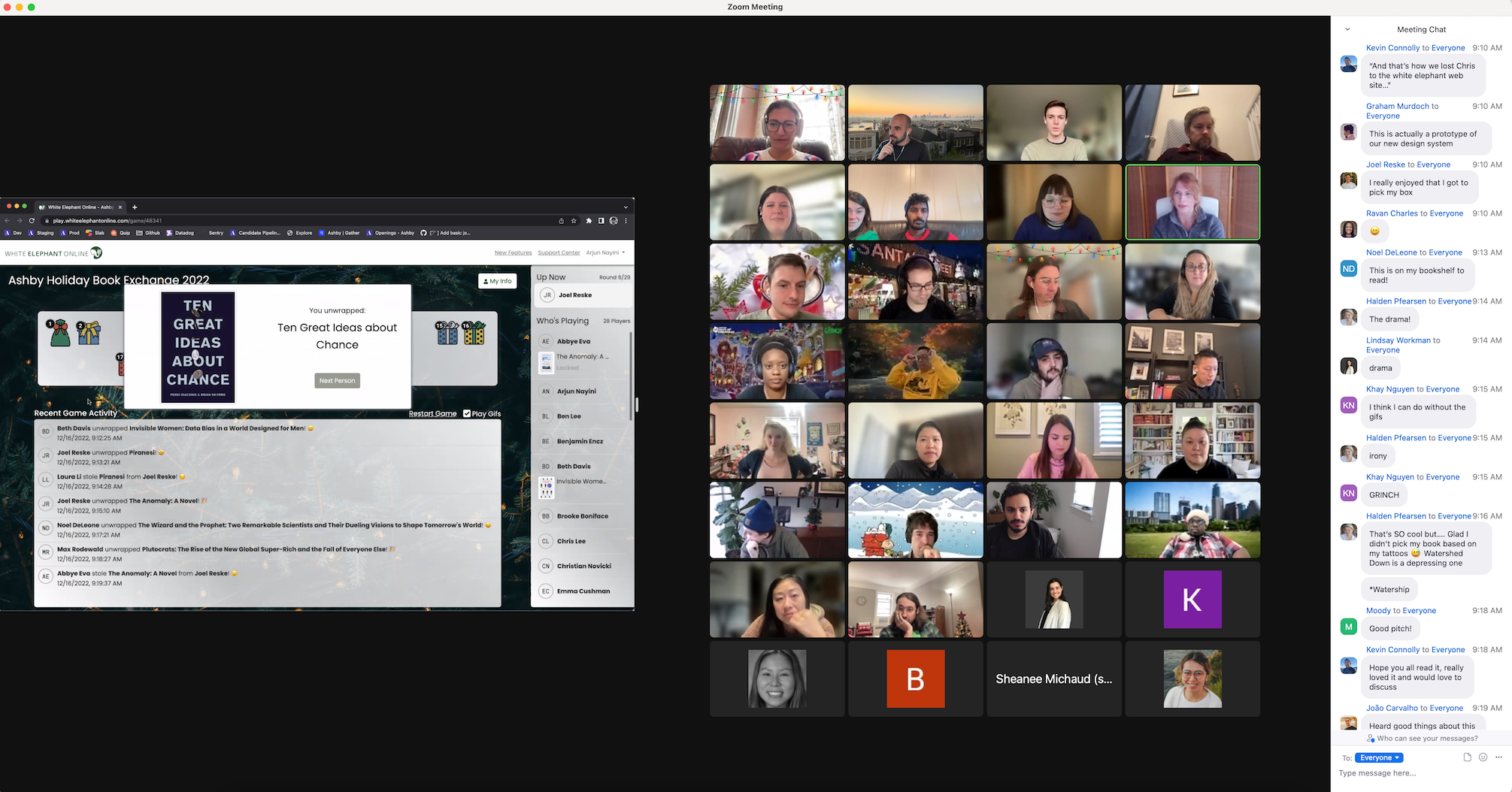Viewport: 1512px width, 792px height.
Task: Open the Github bookmark in bookmarks bar
Action: (x=148, y=233)
